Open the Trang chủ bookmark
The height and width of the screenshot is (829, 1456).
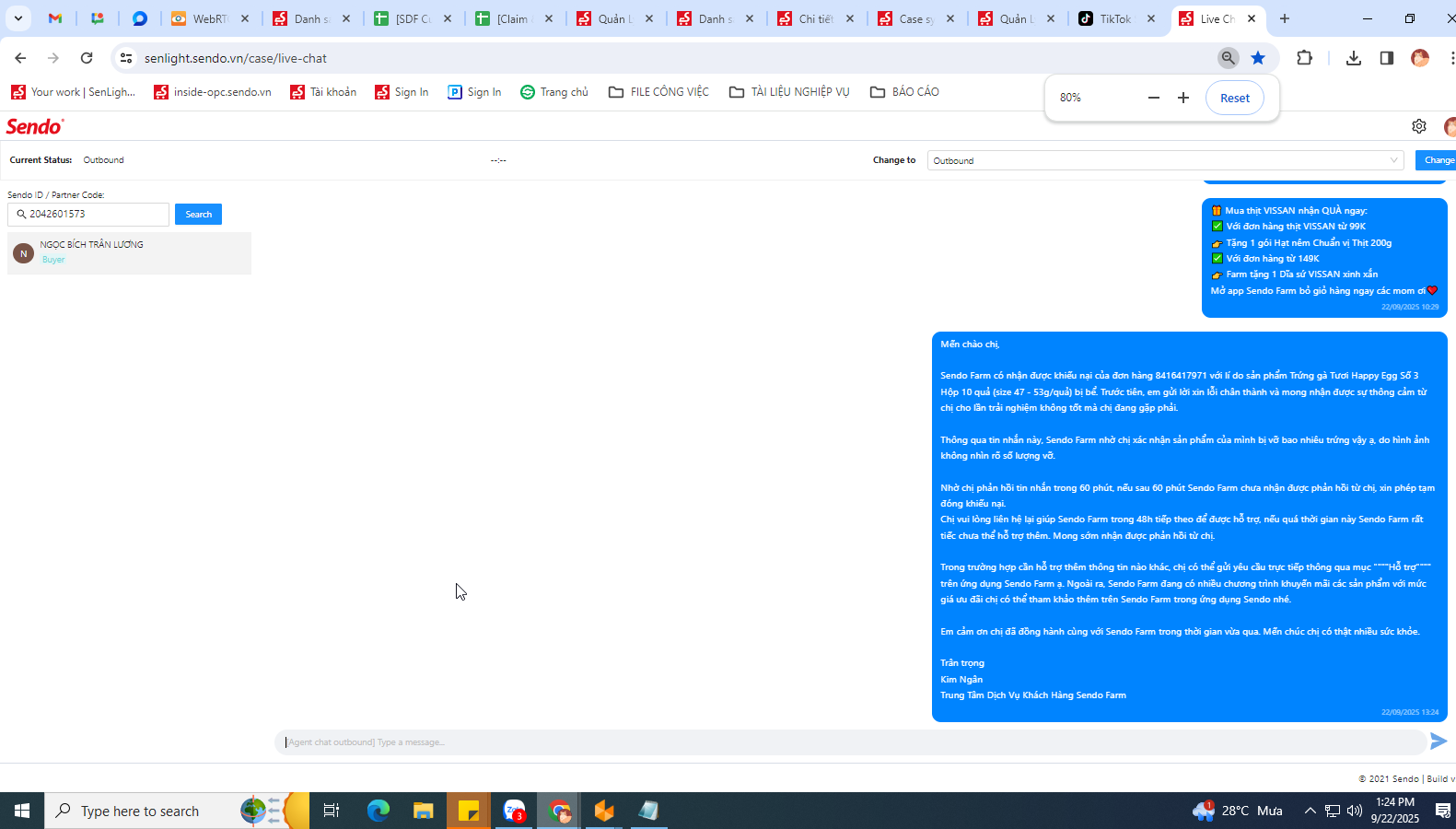pyautogui.click(x=554, y=92)
